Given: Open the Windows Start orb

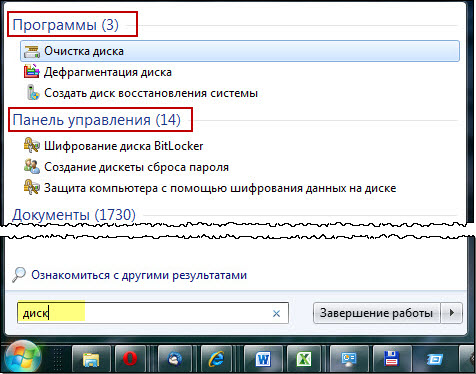Looking at the screenshot, I should tap(23, 358).
